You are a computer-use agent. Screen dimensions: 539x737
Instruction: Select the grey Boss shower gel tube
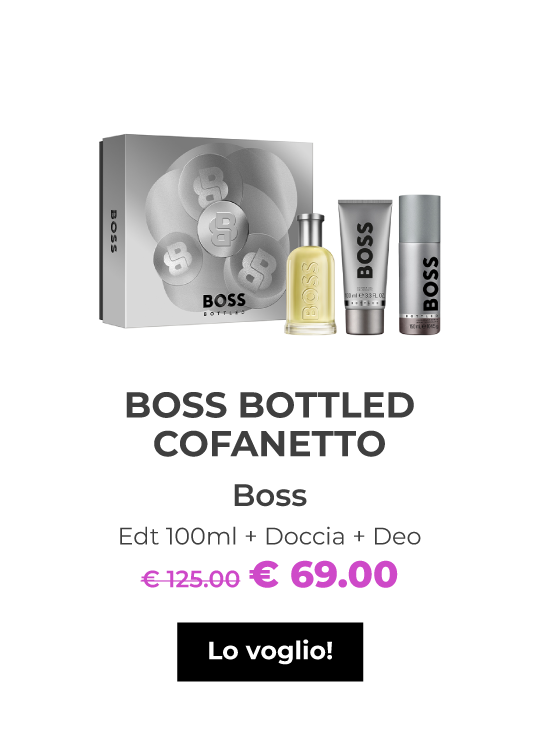pyautogui.click(x=365, y=267)
